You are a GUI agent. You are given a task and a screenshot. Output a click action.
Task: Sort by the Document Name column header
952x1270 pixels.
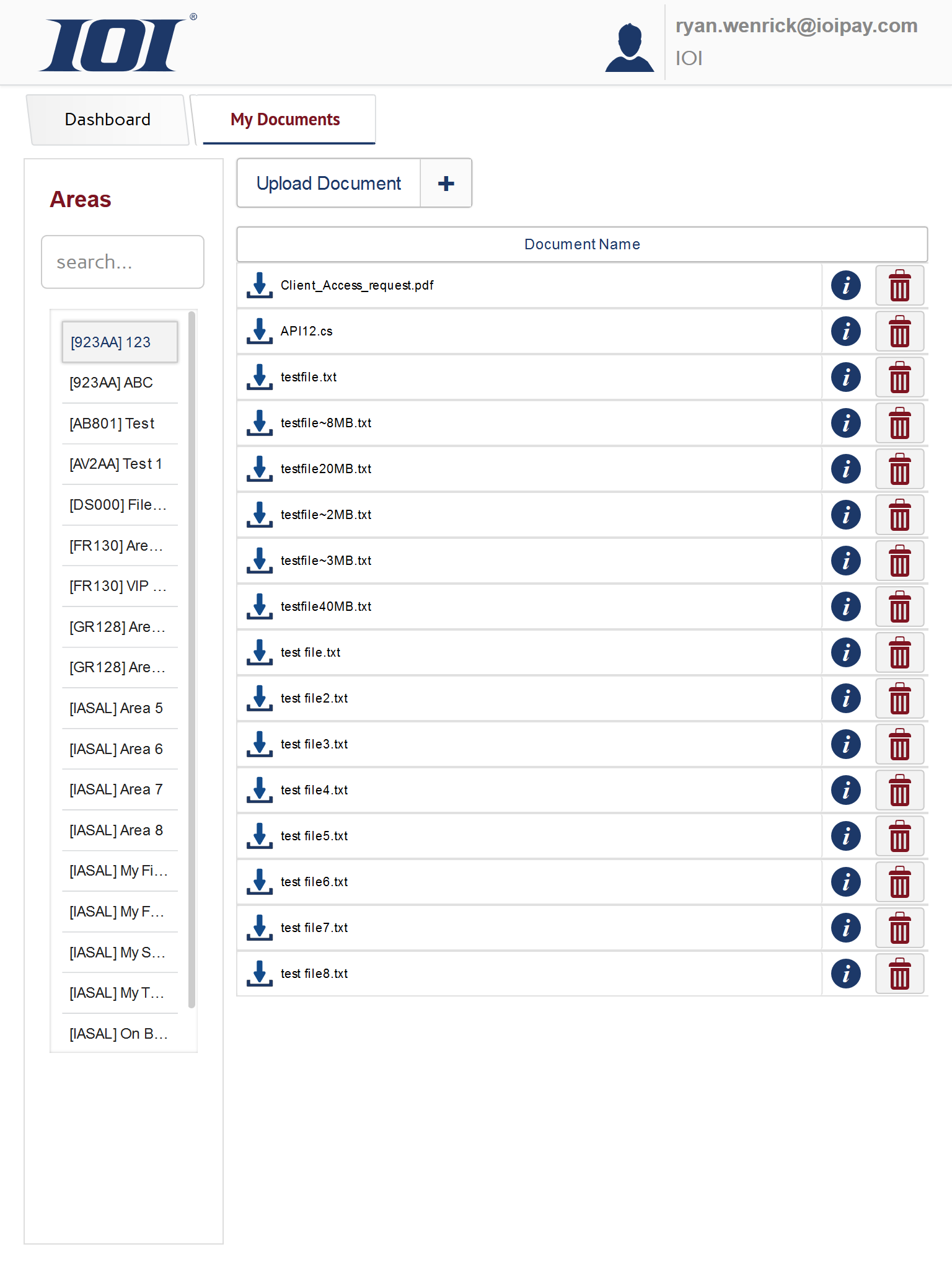click(581, 244)
